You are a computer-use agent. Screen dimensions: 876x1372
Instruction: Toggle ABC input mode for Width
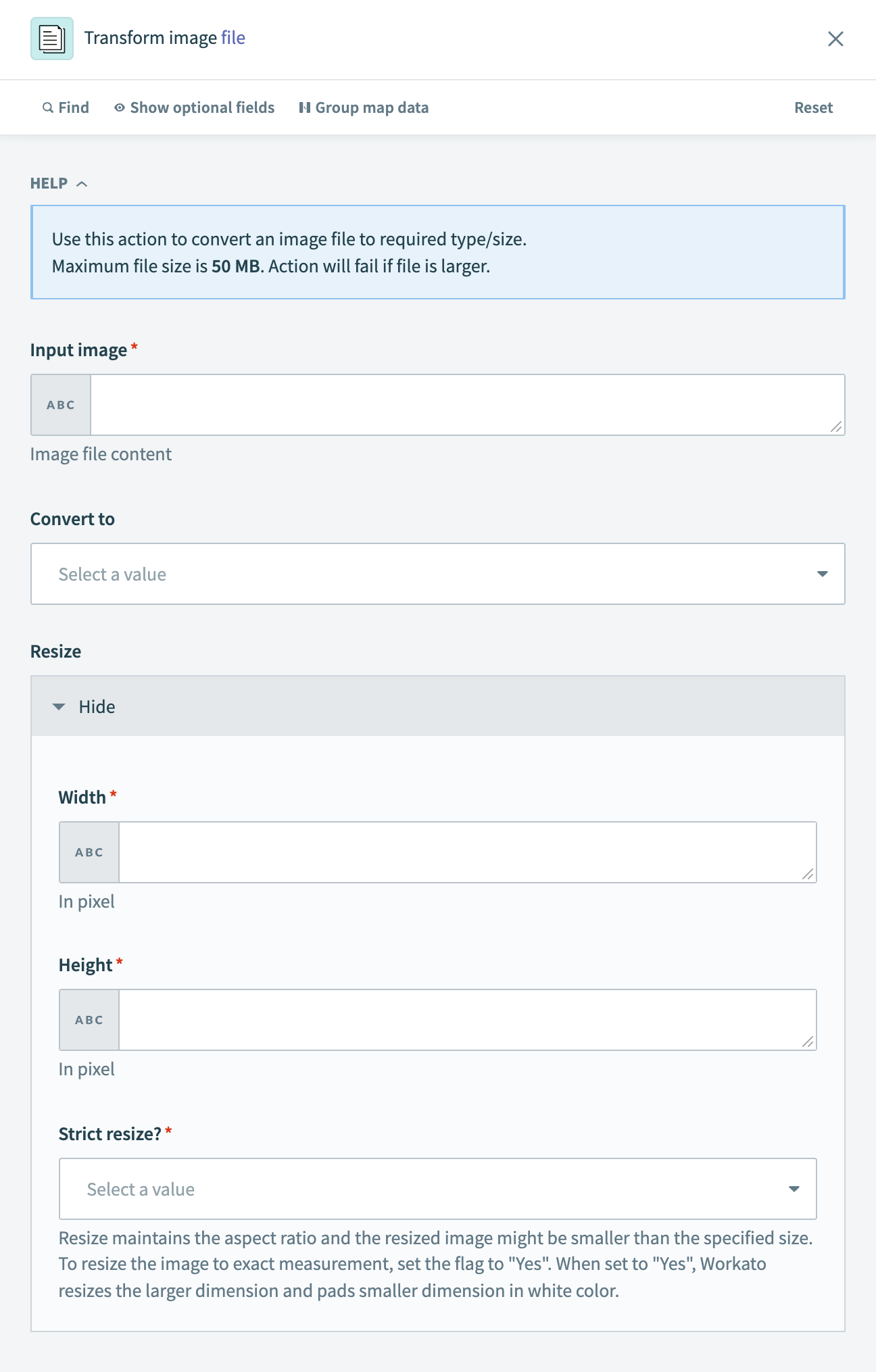click(89, 852)
